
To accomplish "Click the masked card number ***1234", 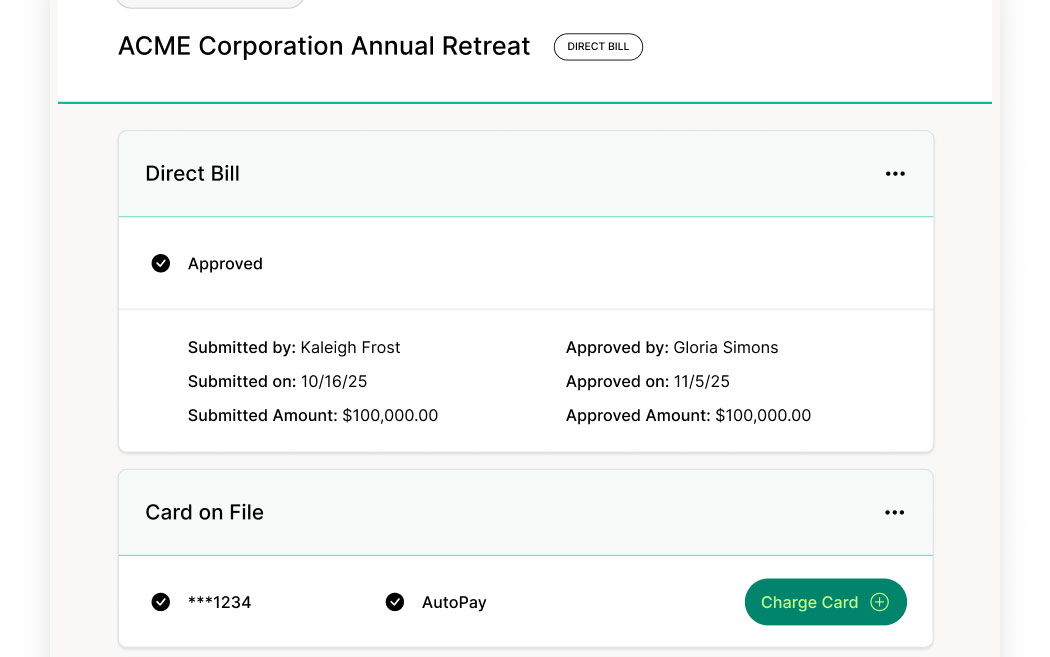I will coord(220,603).
